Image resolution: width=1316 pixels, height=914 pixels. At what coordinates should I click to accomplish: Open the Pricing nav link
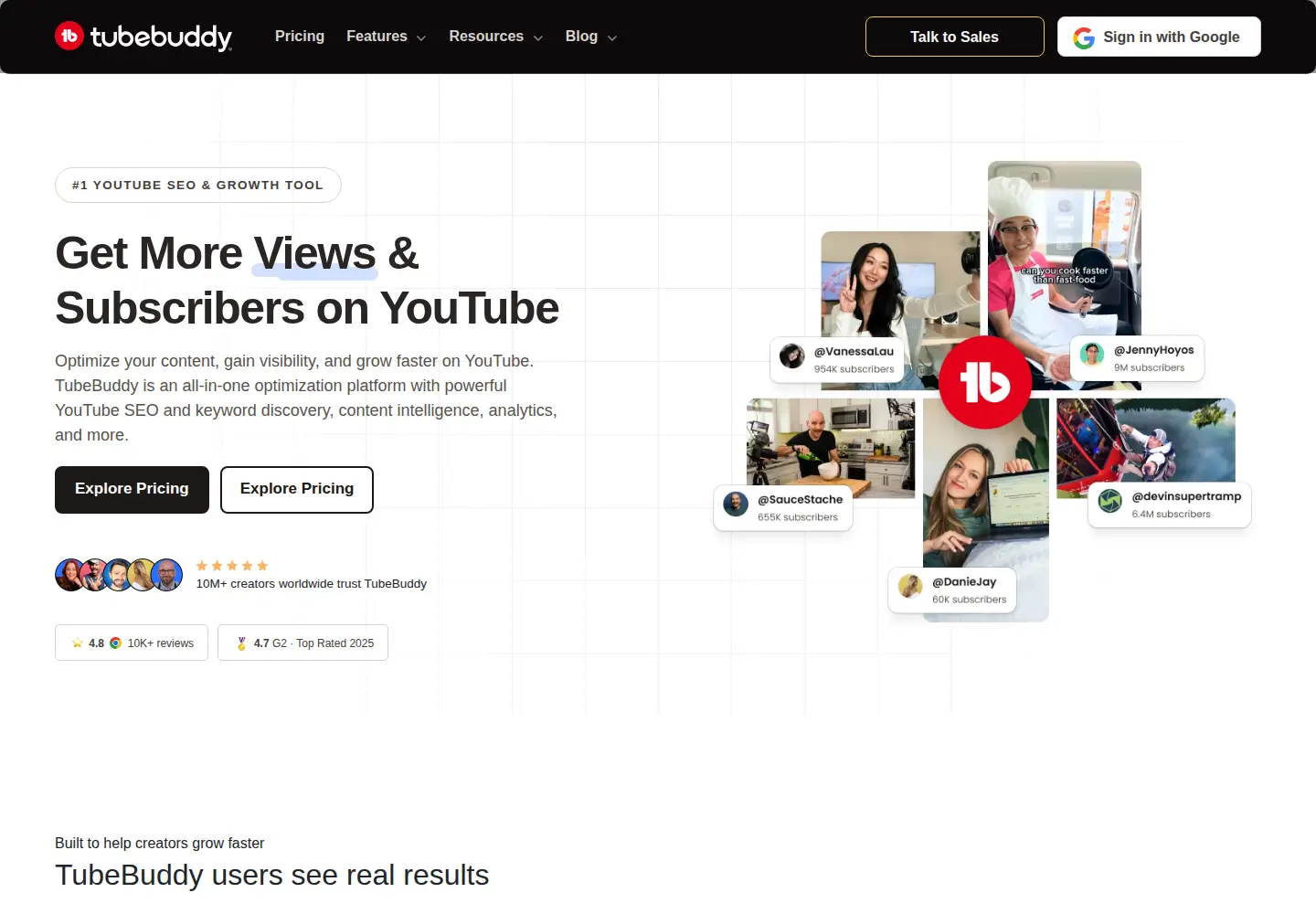point(300,37)
